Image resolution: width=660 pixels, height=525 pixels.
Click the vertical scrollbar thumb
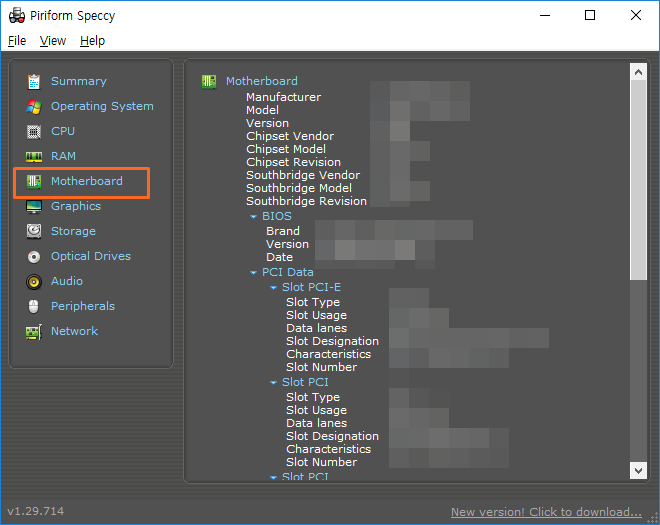coord(638,180)
